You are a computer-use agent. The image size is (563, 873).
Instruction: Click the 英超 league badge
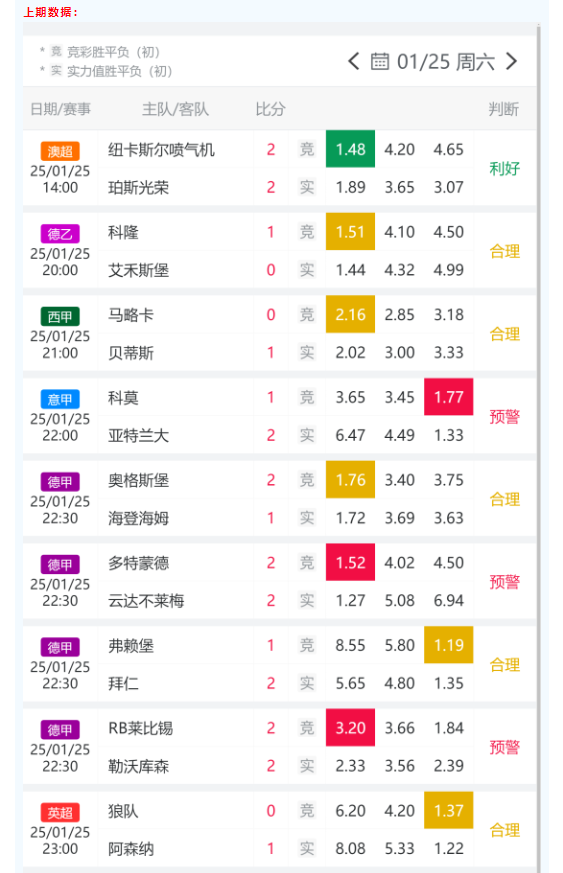pos(60,813)
